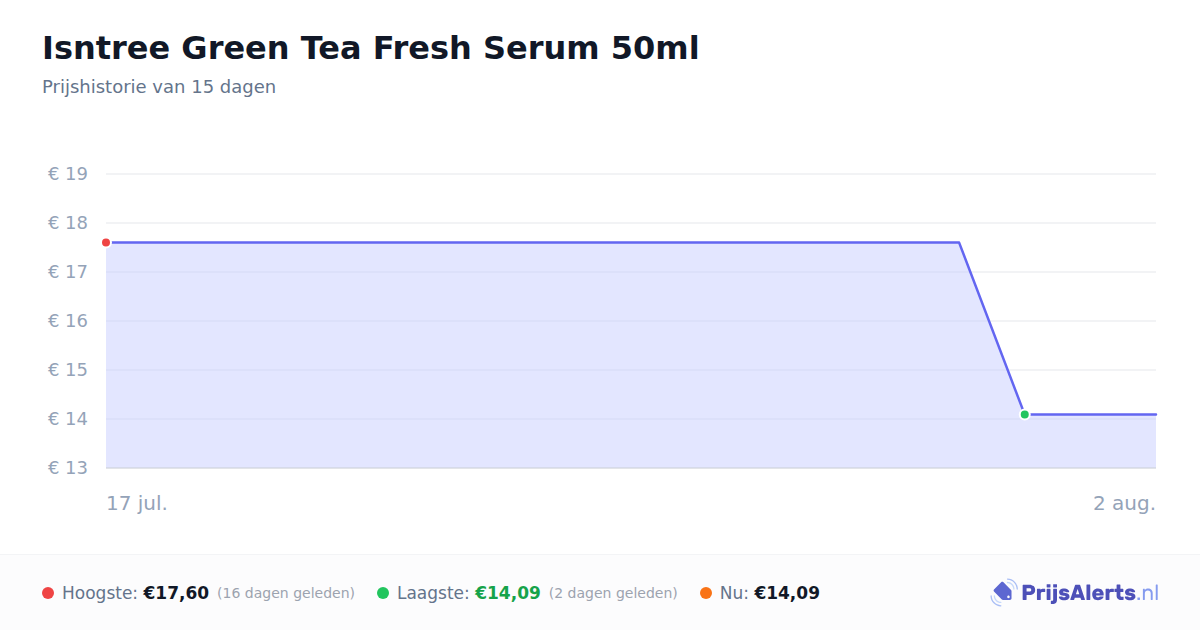Viewport: 1200px width, 630px height.
Task: Click the green legend dot beside Laagste
Action: pyautogui.click(x=383, y=593)
